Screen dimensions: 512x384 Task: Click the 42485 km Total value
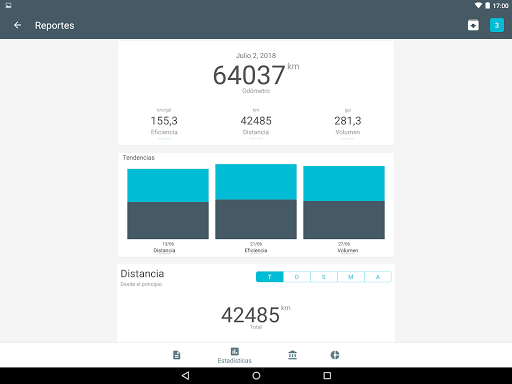(x=256, y=316)
